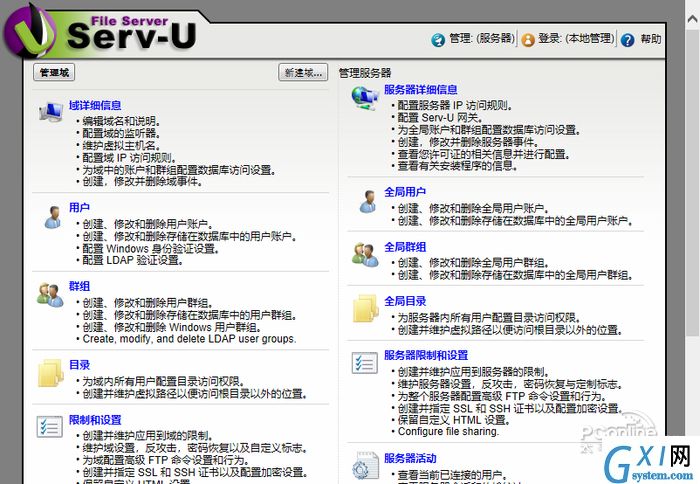
Task: Click the globe icon for 服务器详细信息
Action: click(365, 97)
